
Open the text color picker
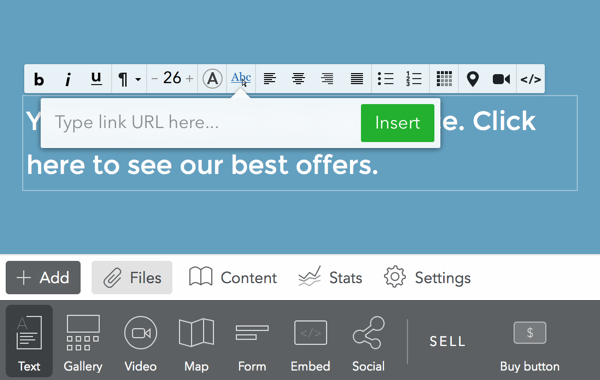coord(212,79)
